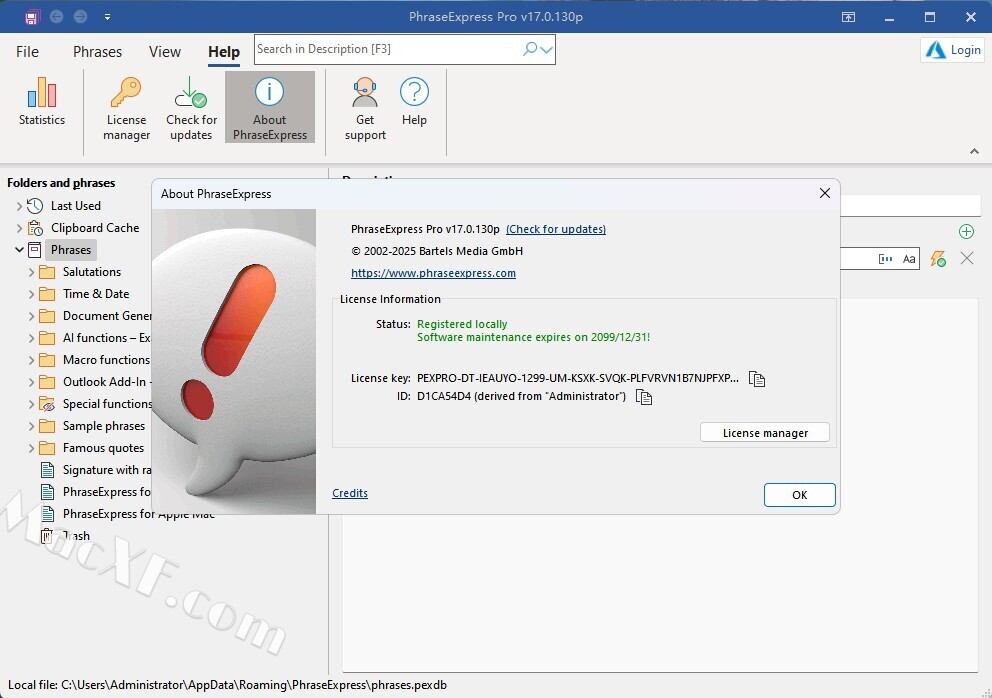Click the About PhraseExpress ribbon button
This screenshot has width=992, height=698.
click(270, 108)
